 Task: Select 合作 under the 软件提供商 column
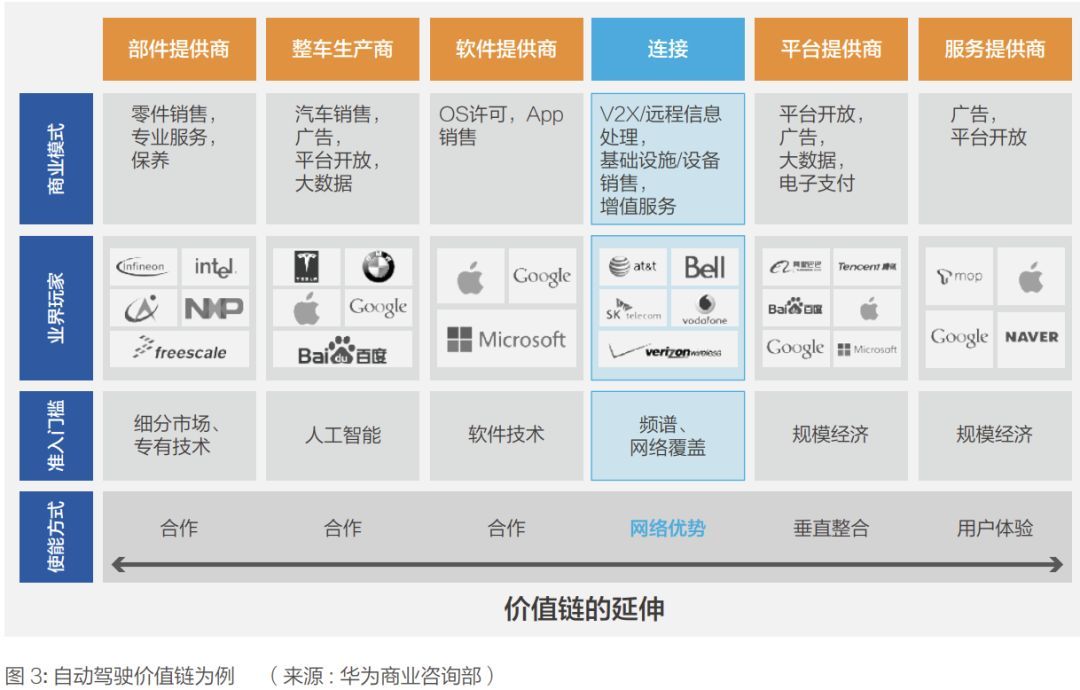tap(506, 528)
